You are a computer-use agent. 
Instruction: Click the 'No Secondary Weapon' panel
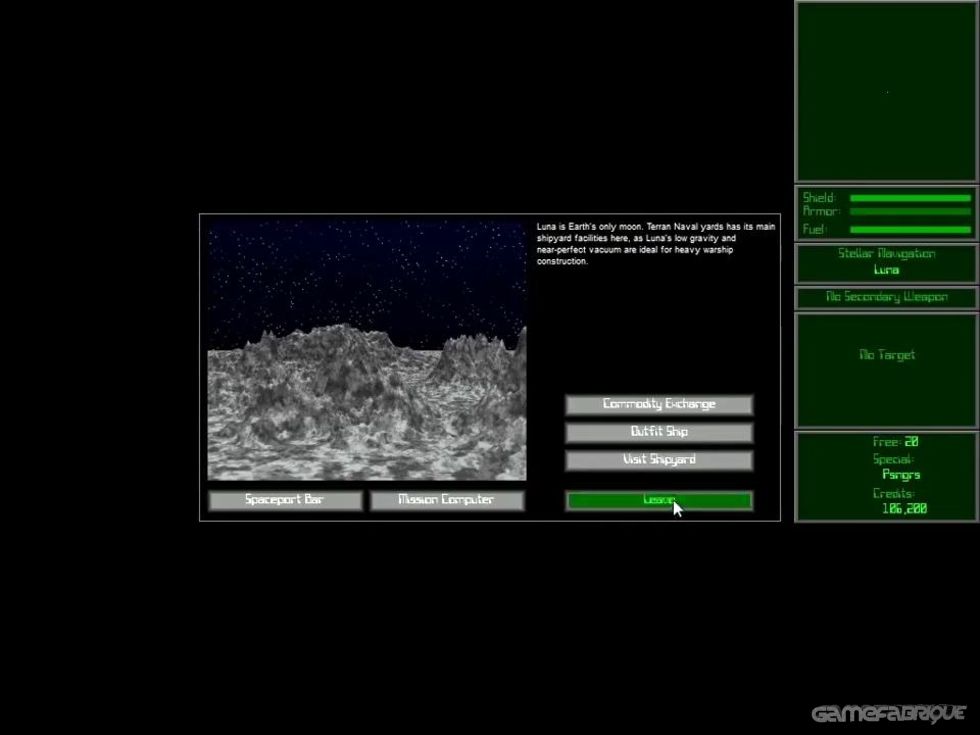click(886, 298)
